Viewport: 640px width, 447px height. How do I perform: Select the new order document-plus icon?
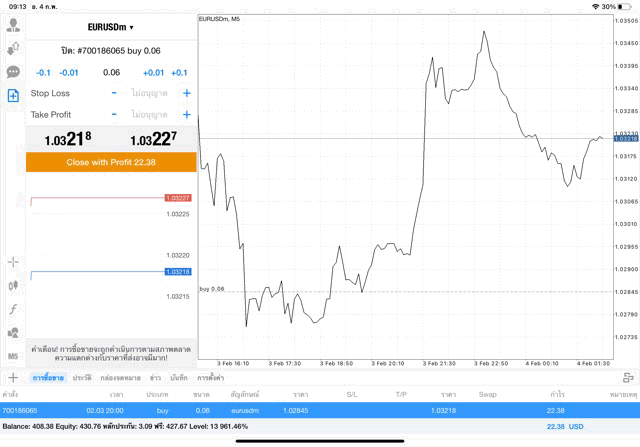13,96
